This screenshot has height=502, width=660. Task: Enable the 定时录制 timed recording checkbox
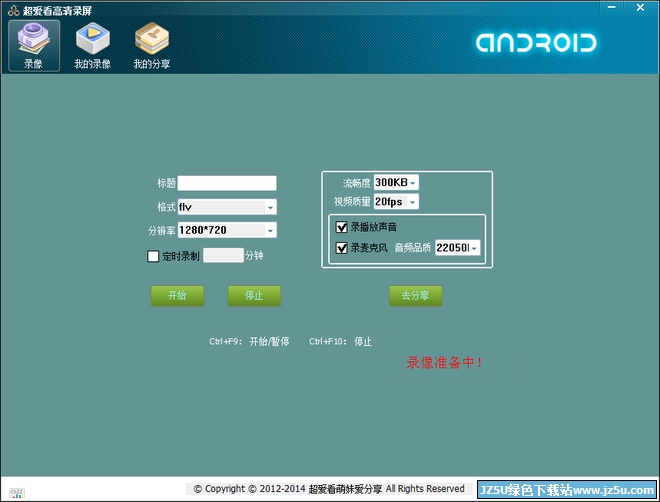(153, 256)
